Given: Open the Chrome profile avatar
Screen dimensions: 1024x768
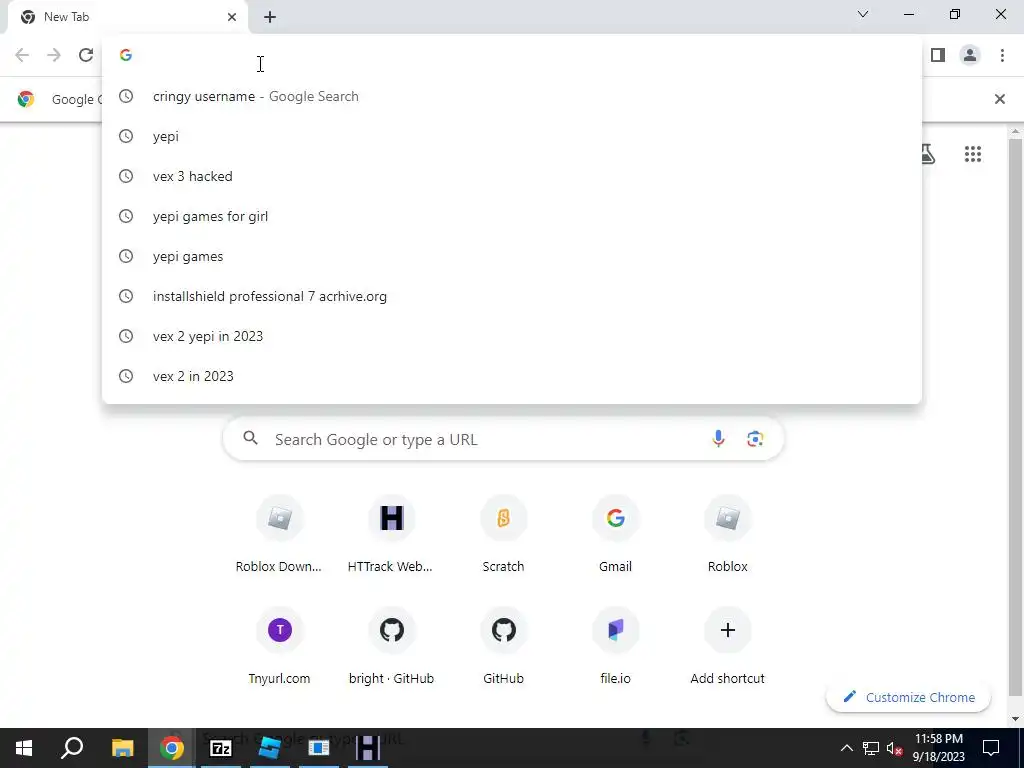Looking at the screenshot, I should 970,55.
